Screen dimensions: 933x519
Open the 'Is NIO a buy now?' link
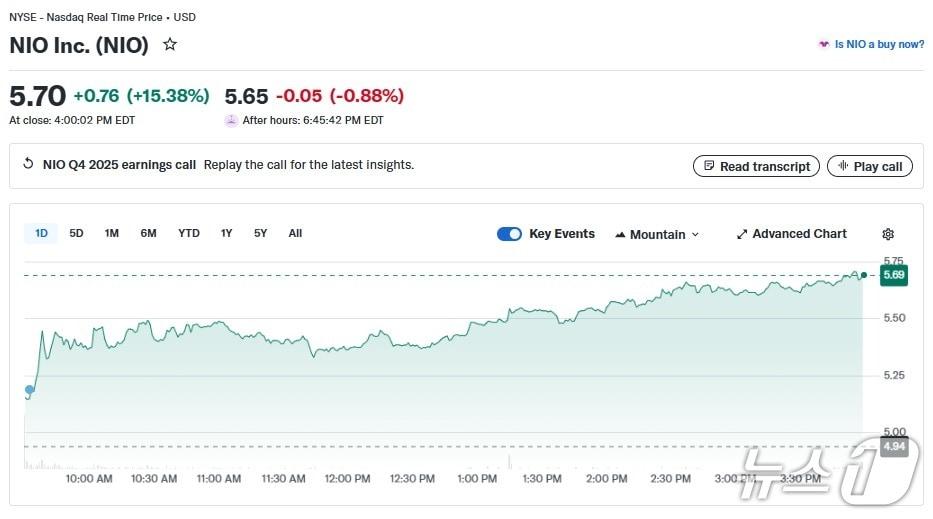pyautogui.click(x=879, y=44)
